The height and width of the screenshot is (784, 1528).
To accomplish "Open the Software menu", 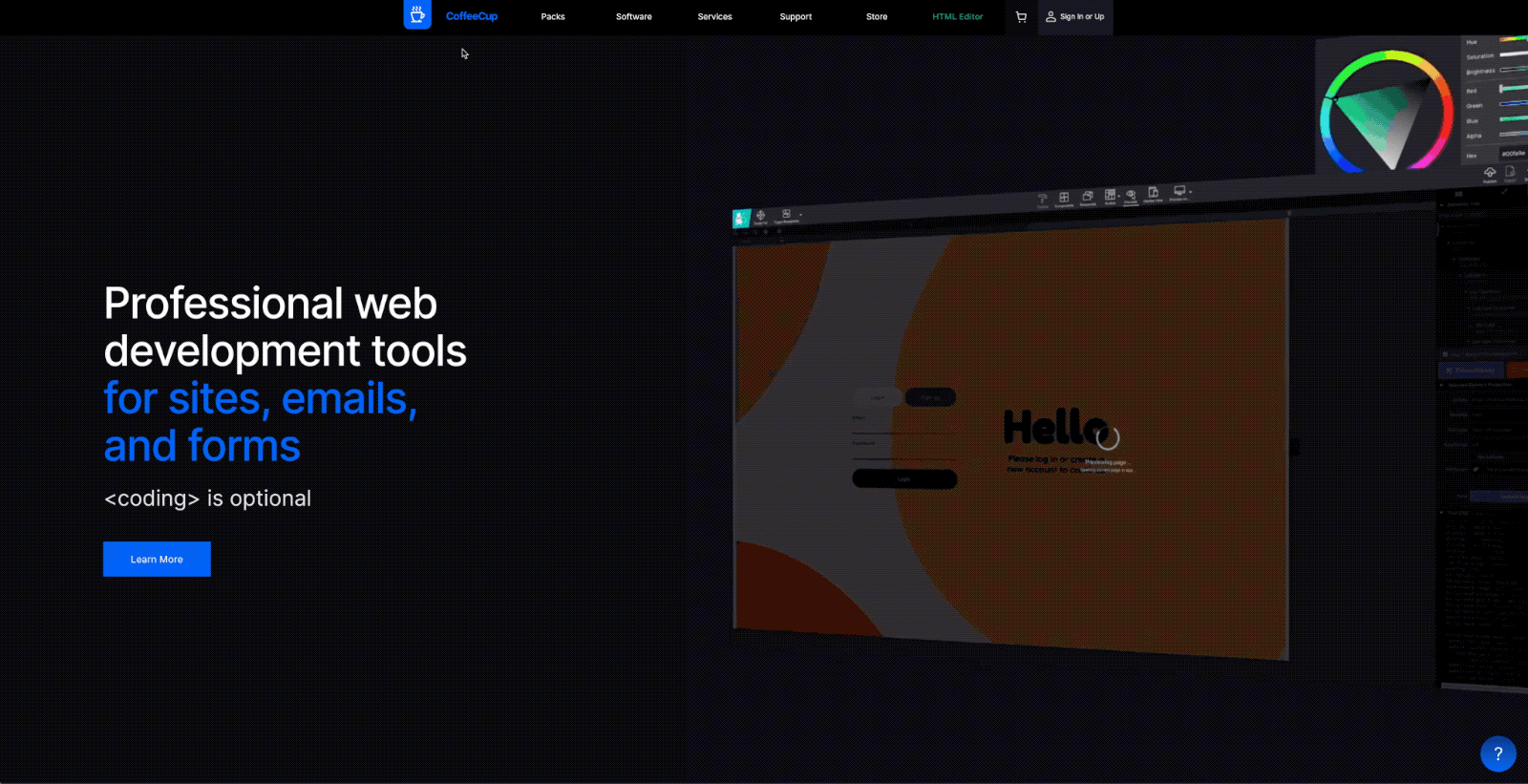I will point(633,17).
